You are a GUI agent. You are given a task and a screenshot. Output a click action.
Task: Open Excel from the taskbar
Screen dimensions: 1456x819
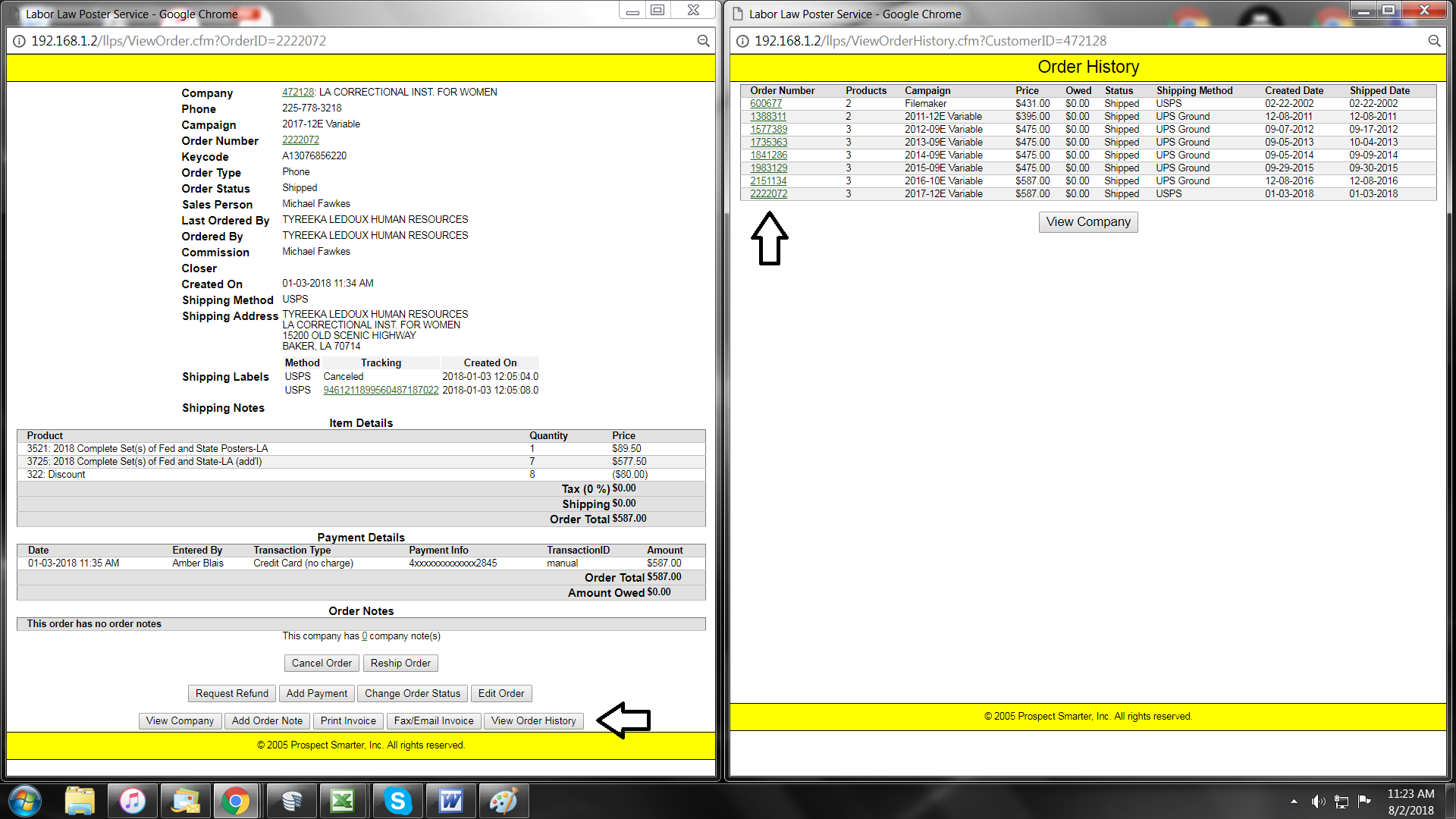343,801
